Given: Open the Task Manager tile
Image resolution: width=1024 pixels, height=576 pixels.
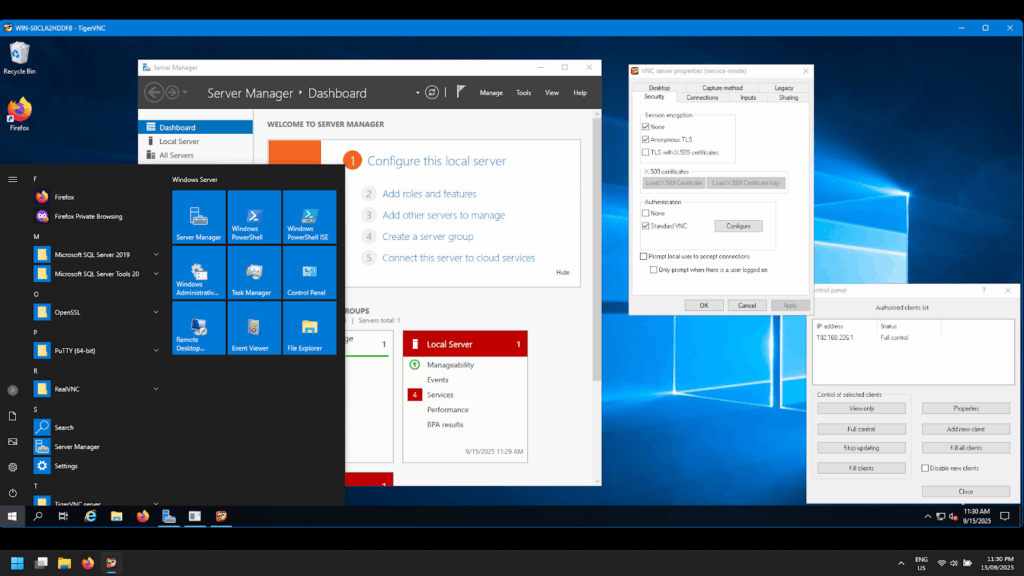Looking at the screenshot, I should (254, 273).
